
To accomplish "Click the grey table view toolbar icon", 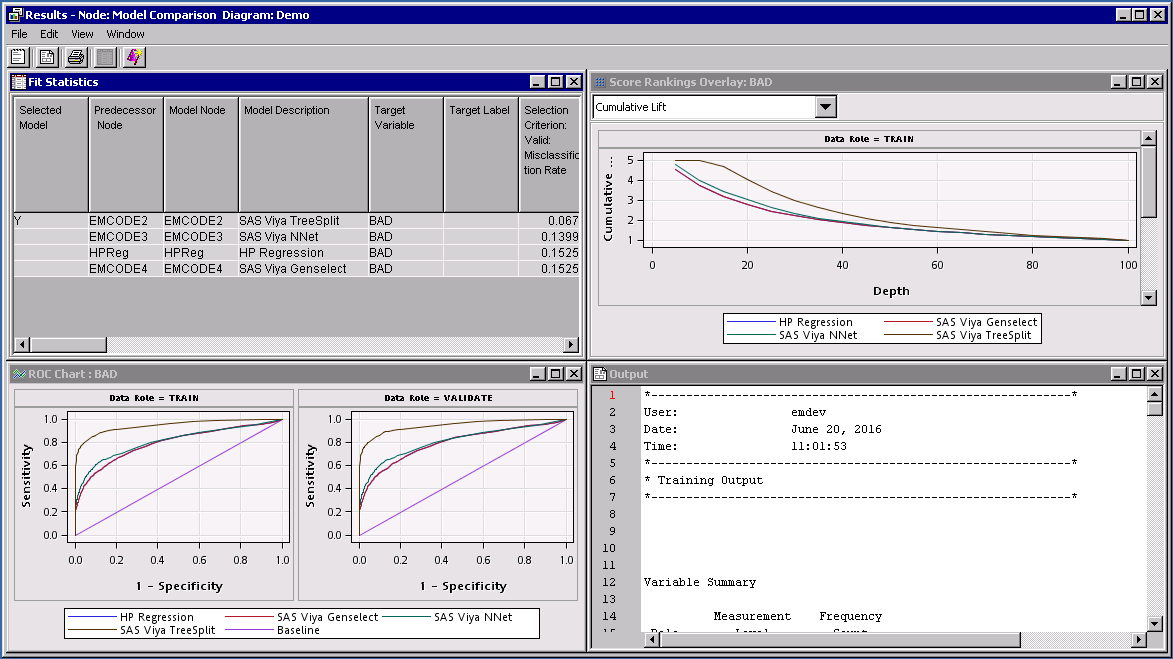I will pyautogui.click(x=105, y=57).
